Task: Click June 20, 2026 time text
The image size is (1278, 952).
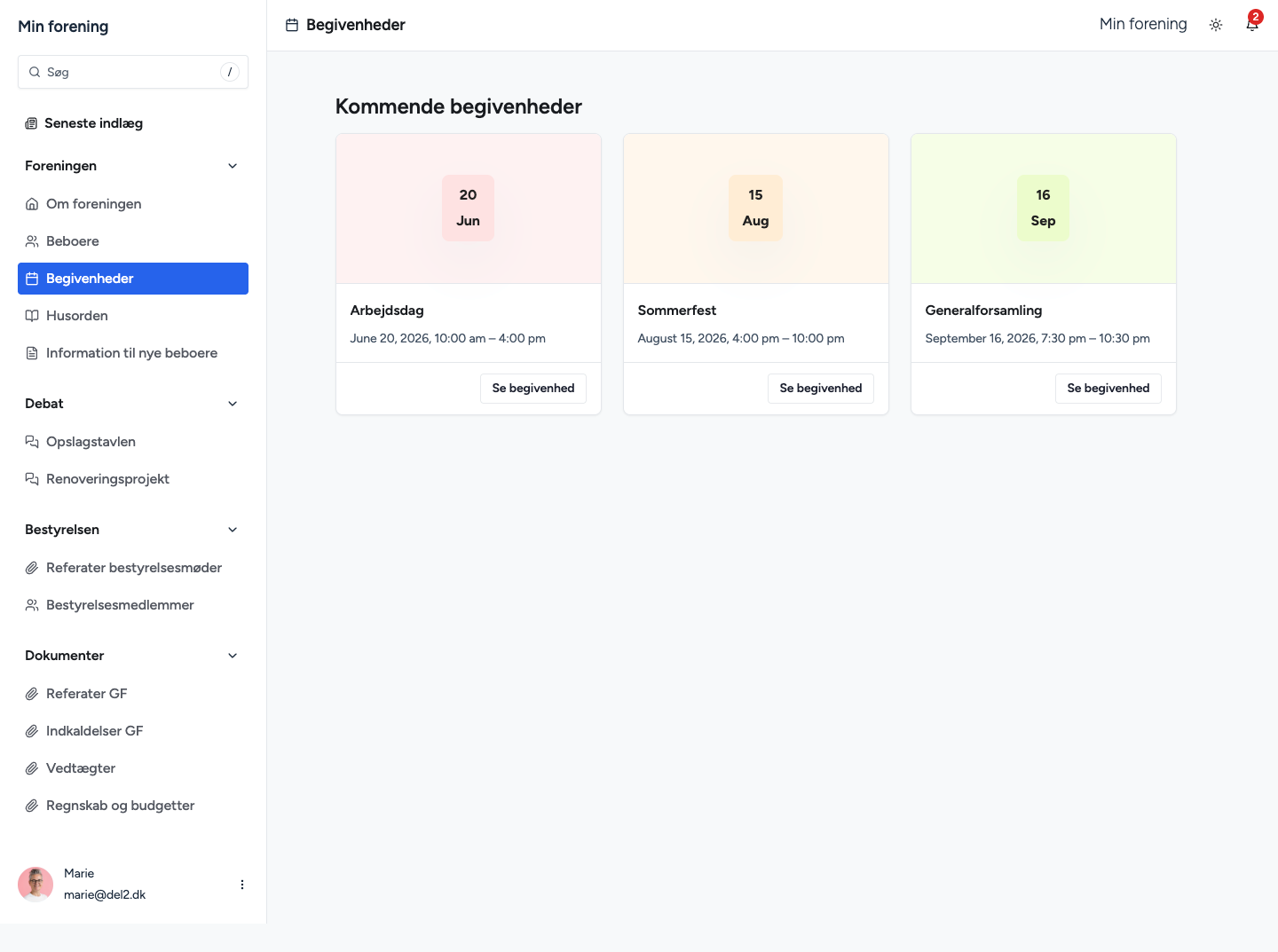Action: pos(448,338)
